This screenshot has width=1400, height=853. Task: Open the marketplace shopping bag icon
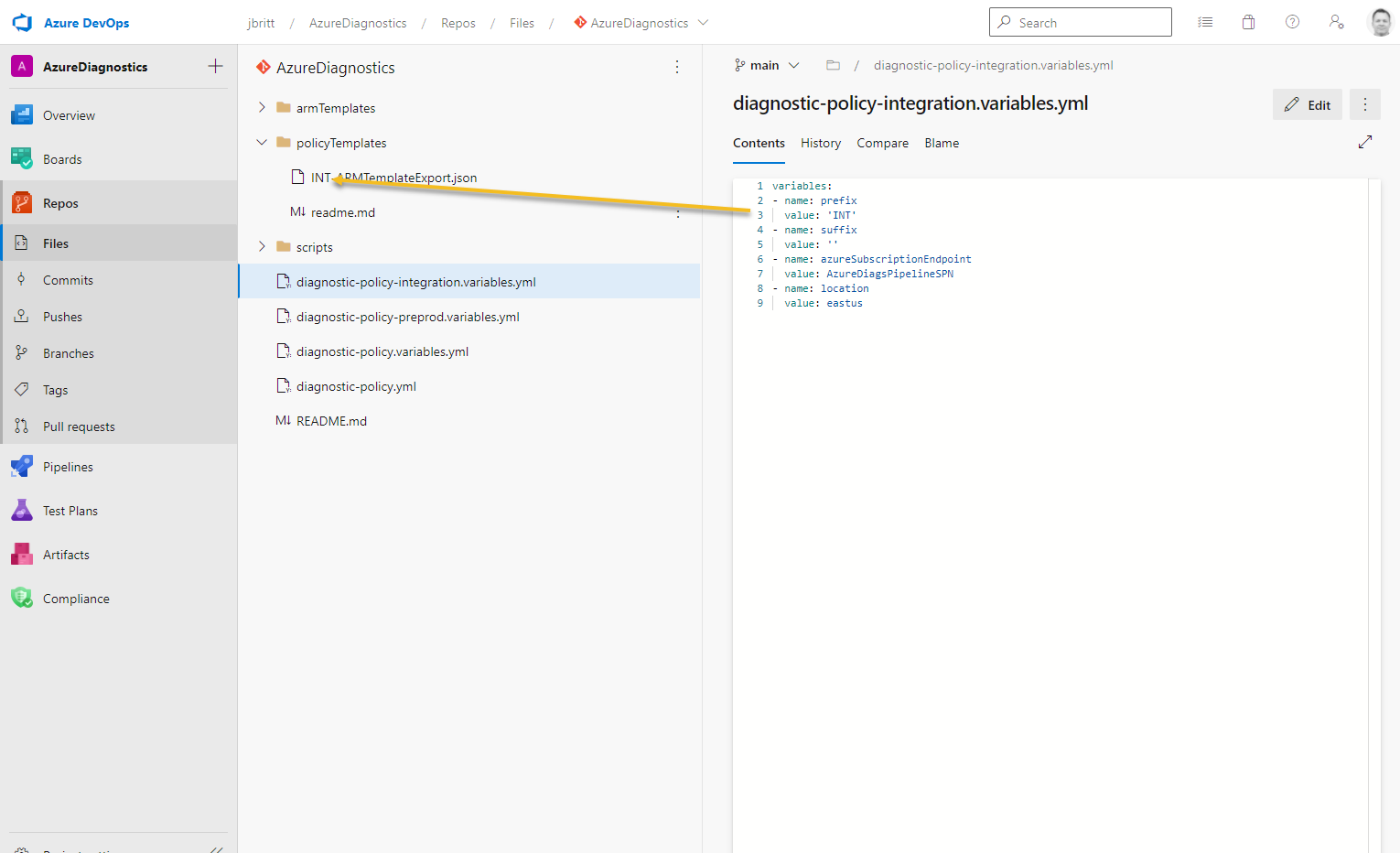coord(1248,22)
